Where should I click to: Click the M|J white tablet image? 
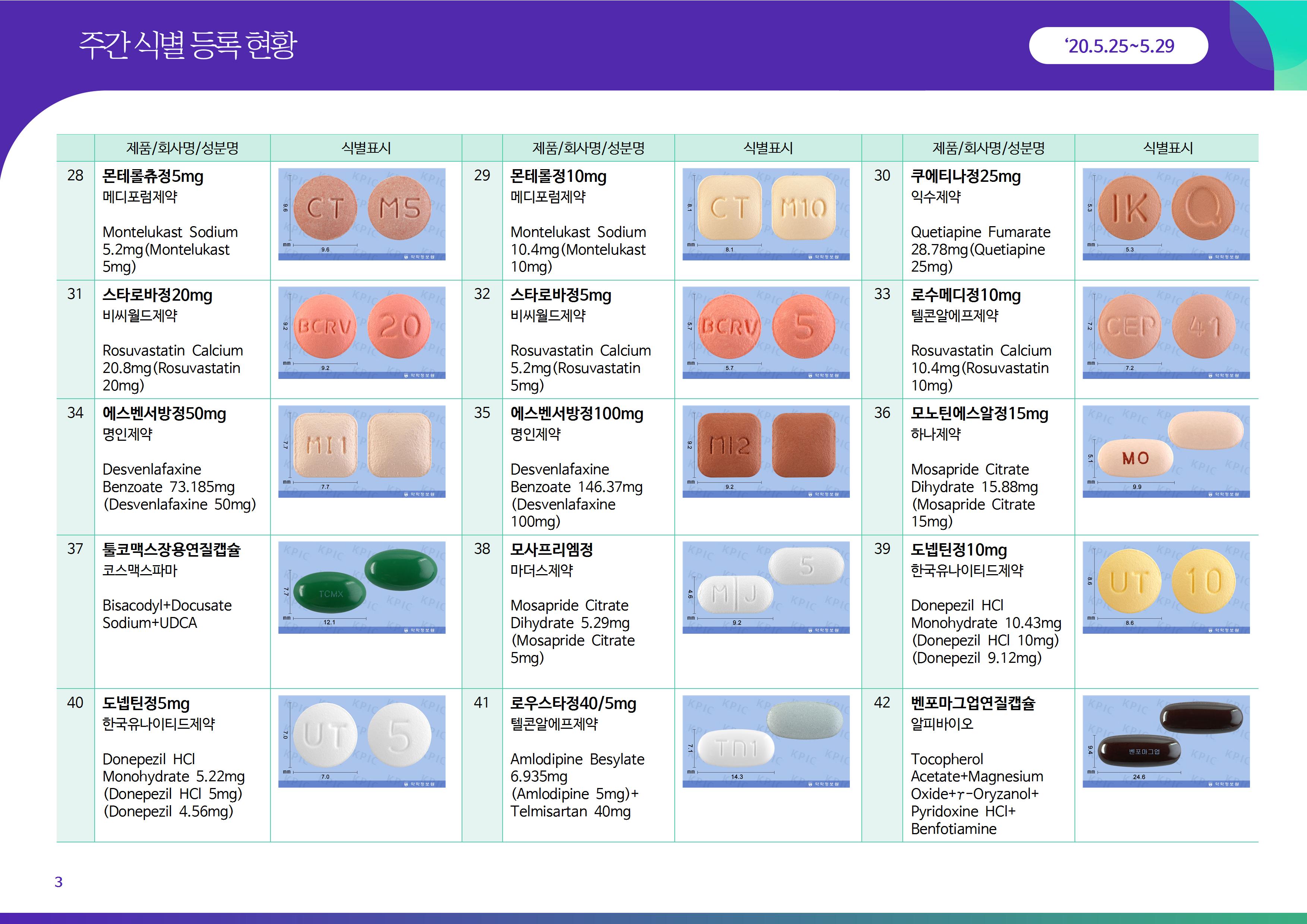(x=766, y=587)
